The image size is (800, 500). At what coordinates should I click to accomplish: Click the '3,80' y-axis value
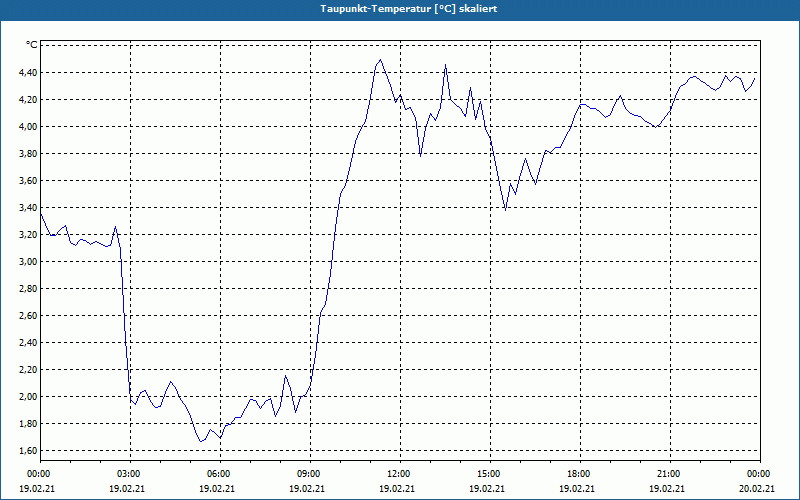(x=28, y=154)
